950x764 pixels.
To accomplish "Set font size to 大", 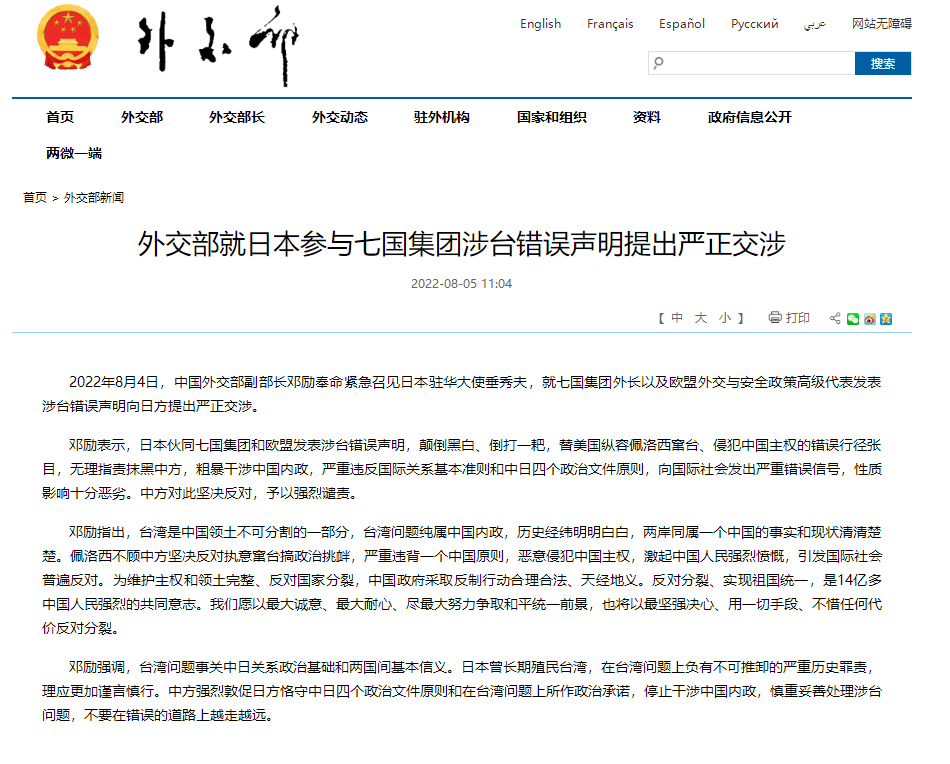I will [701, 318].
